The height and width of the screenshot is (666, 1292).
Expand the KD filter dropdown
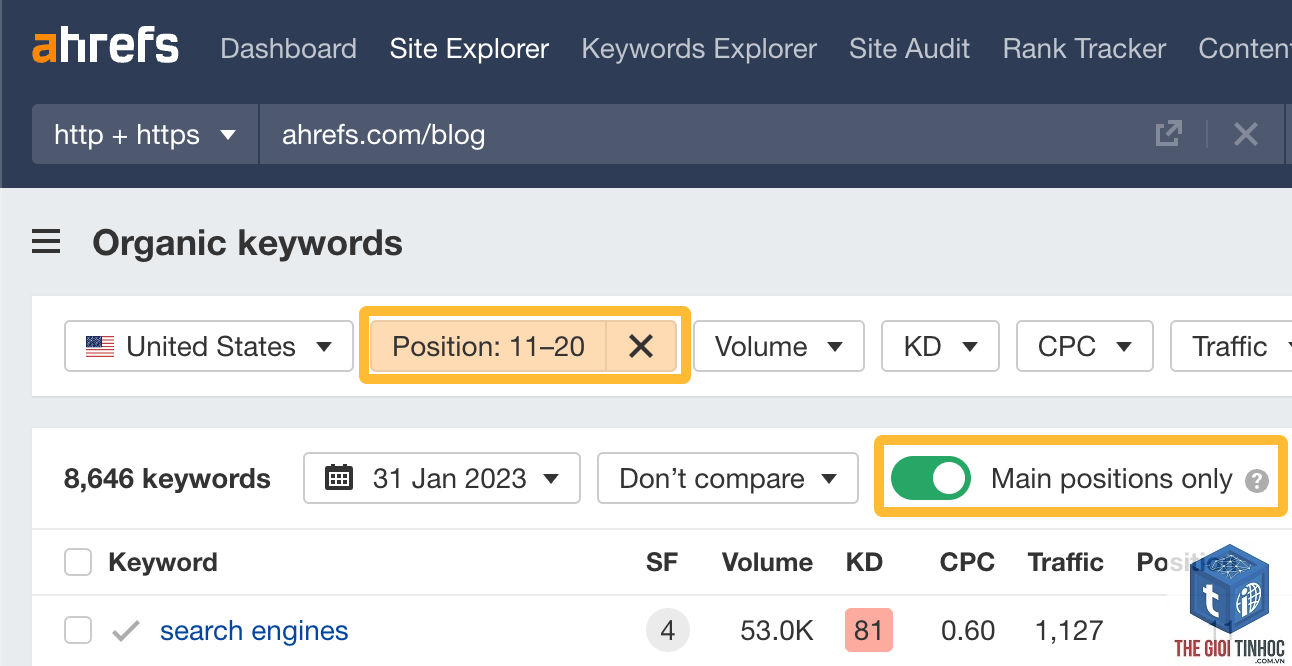[x=940, y=346]
